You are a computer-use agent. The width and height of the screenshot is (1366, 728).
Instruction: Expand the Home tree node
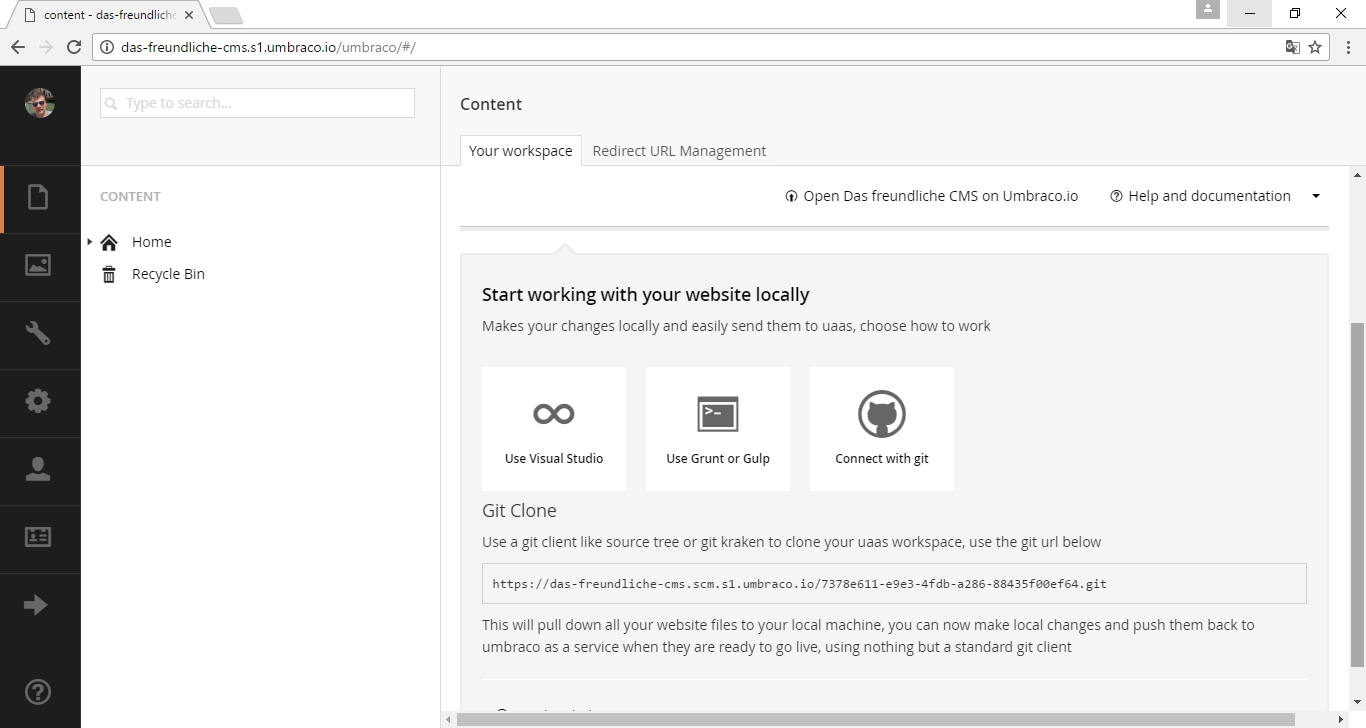[x=90, y=242]
